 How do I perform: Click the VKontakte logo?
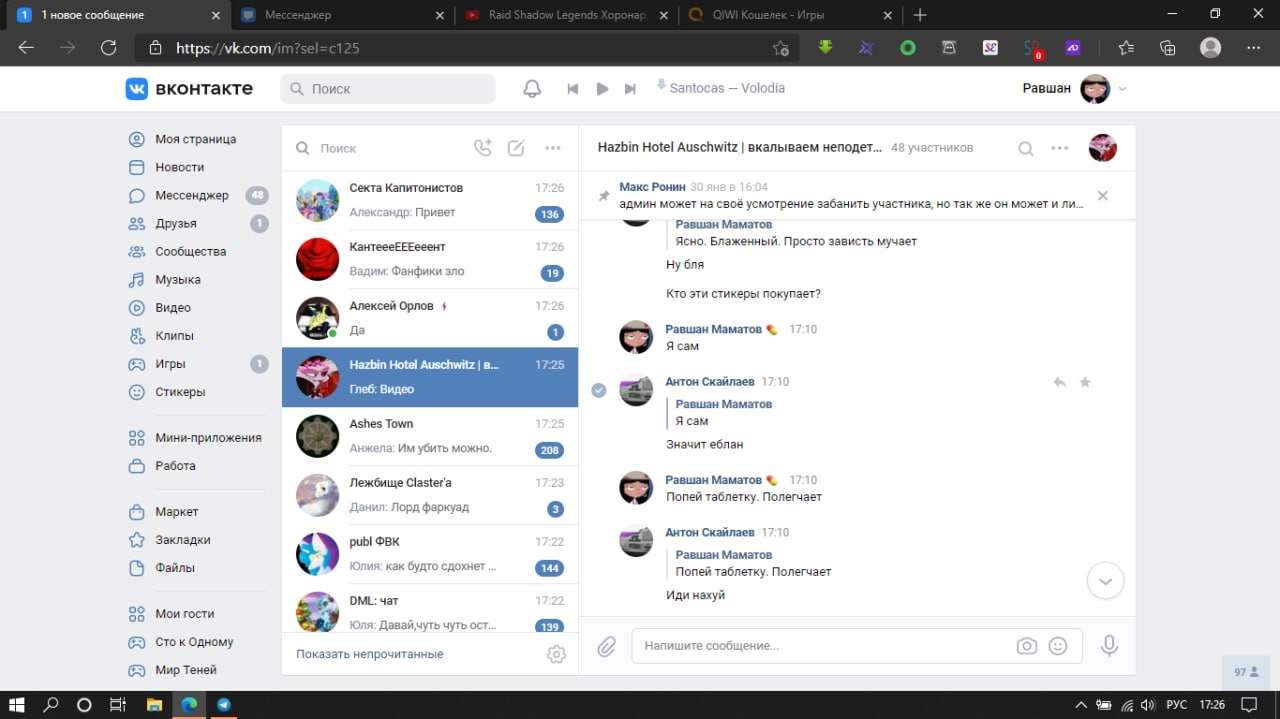189,88
